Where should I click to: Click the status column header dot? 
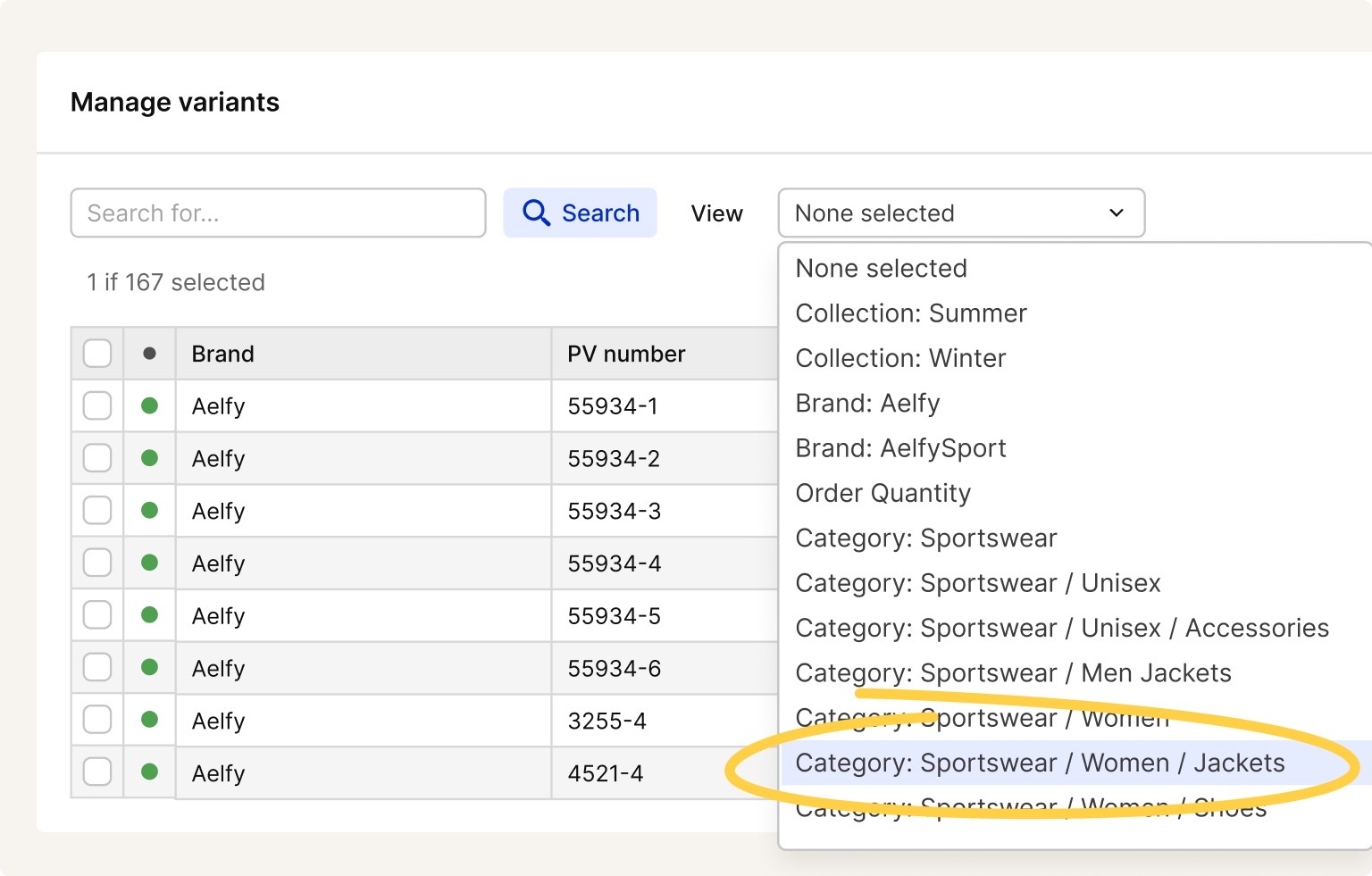[150, 354]
